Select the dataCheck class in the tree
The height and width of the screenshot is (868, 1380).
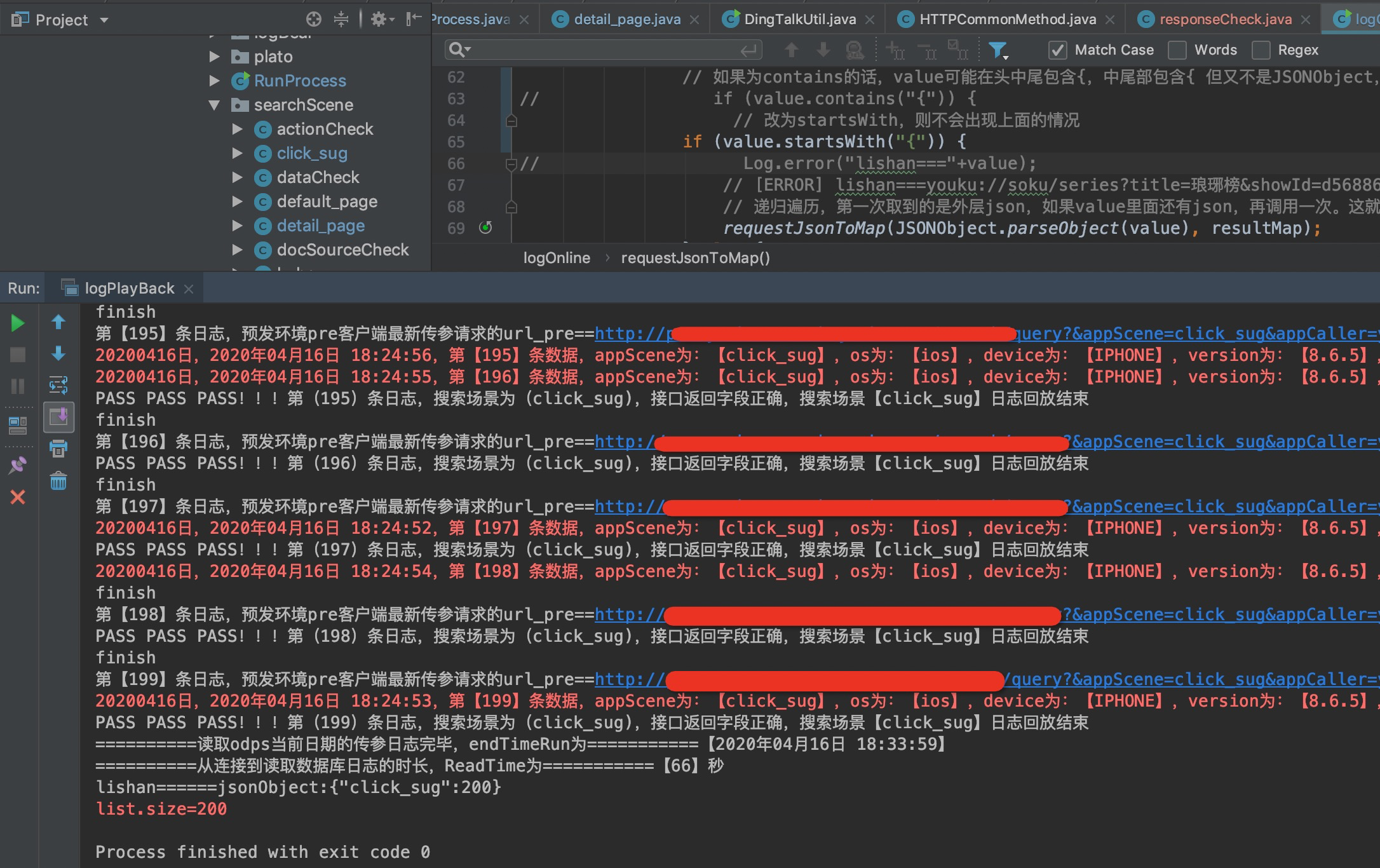click(x=318, y=177)
